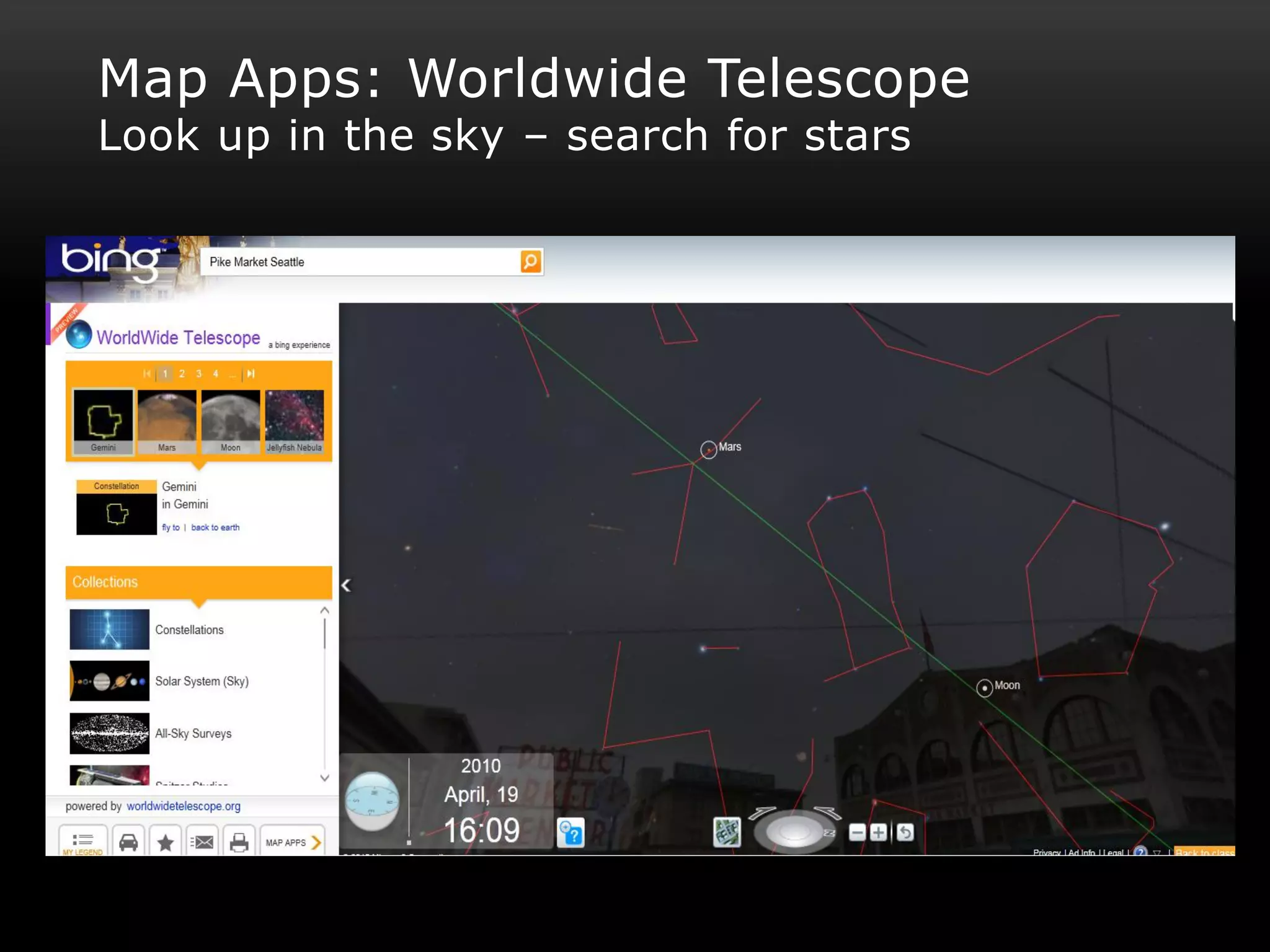
Task: Click the reset view undo arrow icon
Action: [905, 832]
